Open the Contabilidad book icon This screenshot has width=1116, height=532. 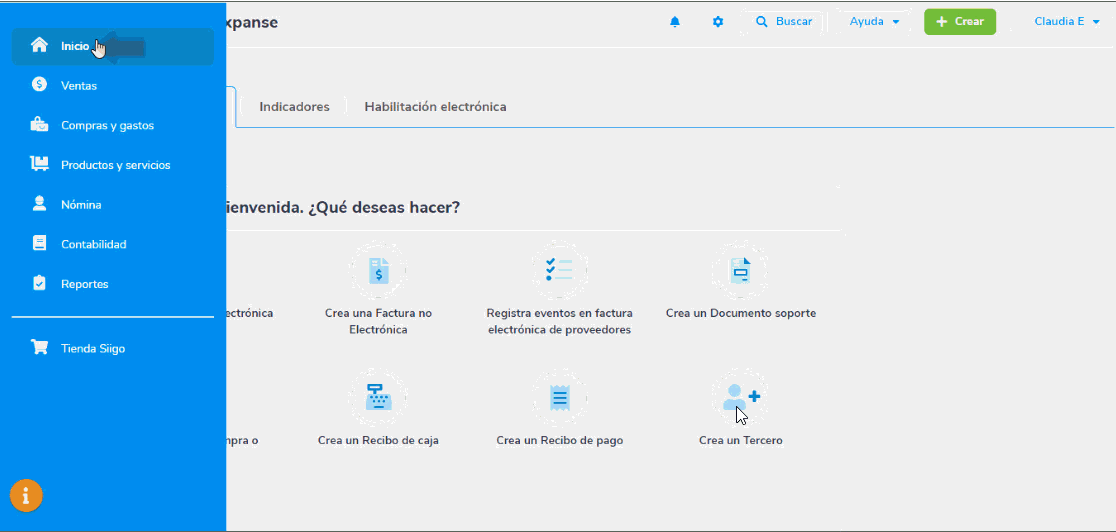[x=39, y=243]
